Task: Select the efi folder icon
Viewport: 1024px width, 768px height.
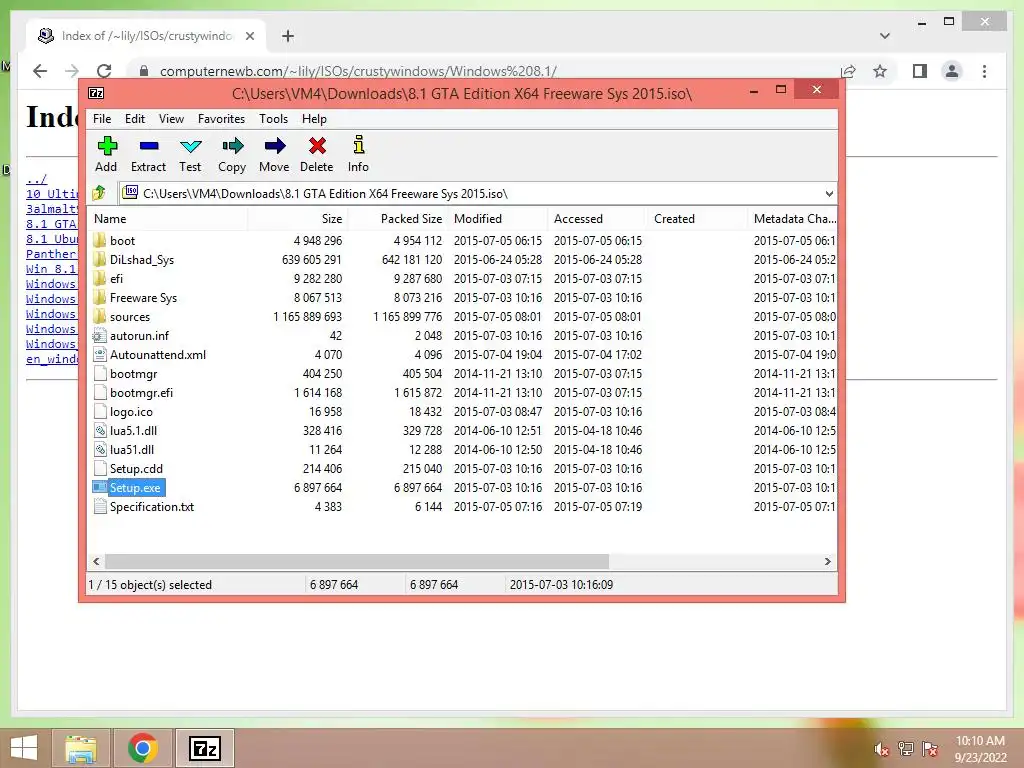Action: pyautogui.click(x=99, y=278)
